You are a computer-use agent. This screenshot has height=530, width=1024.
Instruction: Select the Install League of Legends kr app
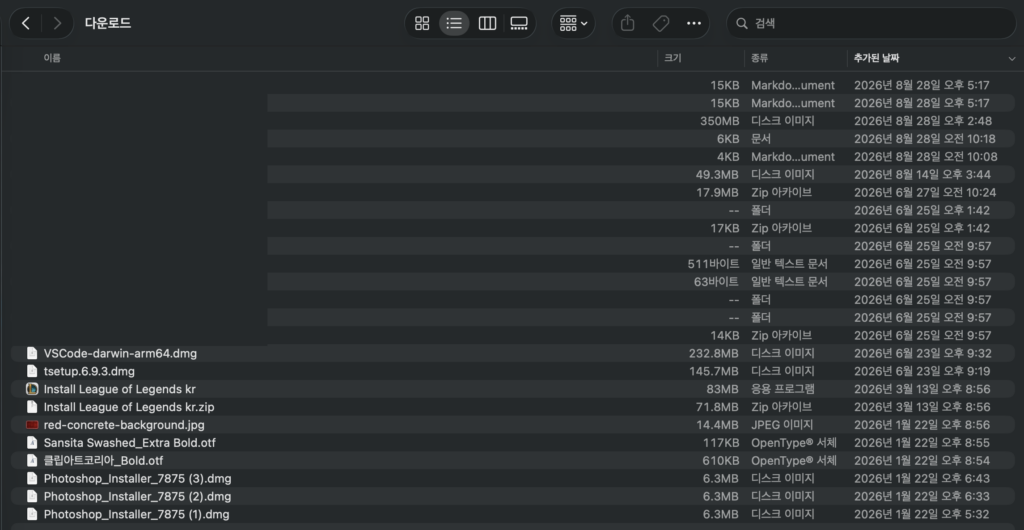[120, 389]
